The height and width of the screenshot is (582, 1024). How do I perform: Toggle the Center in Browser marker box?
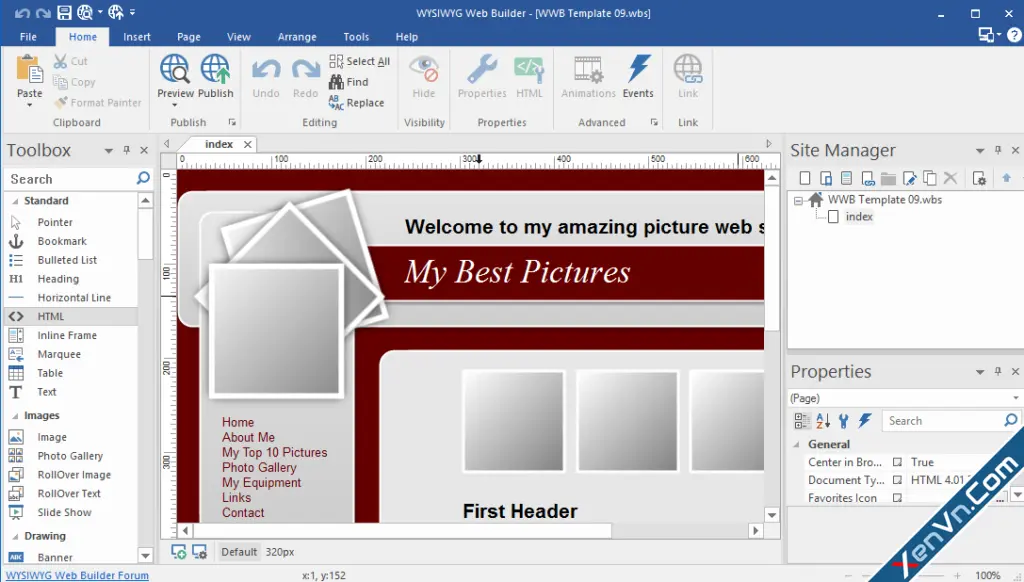(897, 462)
